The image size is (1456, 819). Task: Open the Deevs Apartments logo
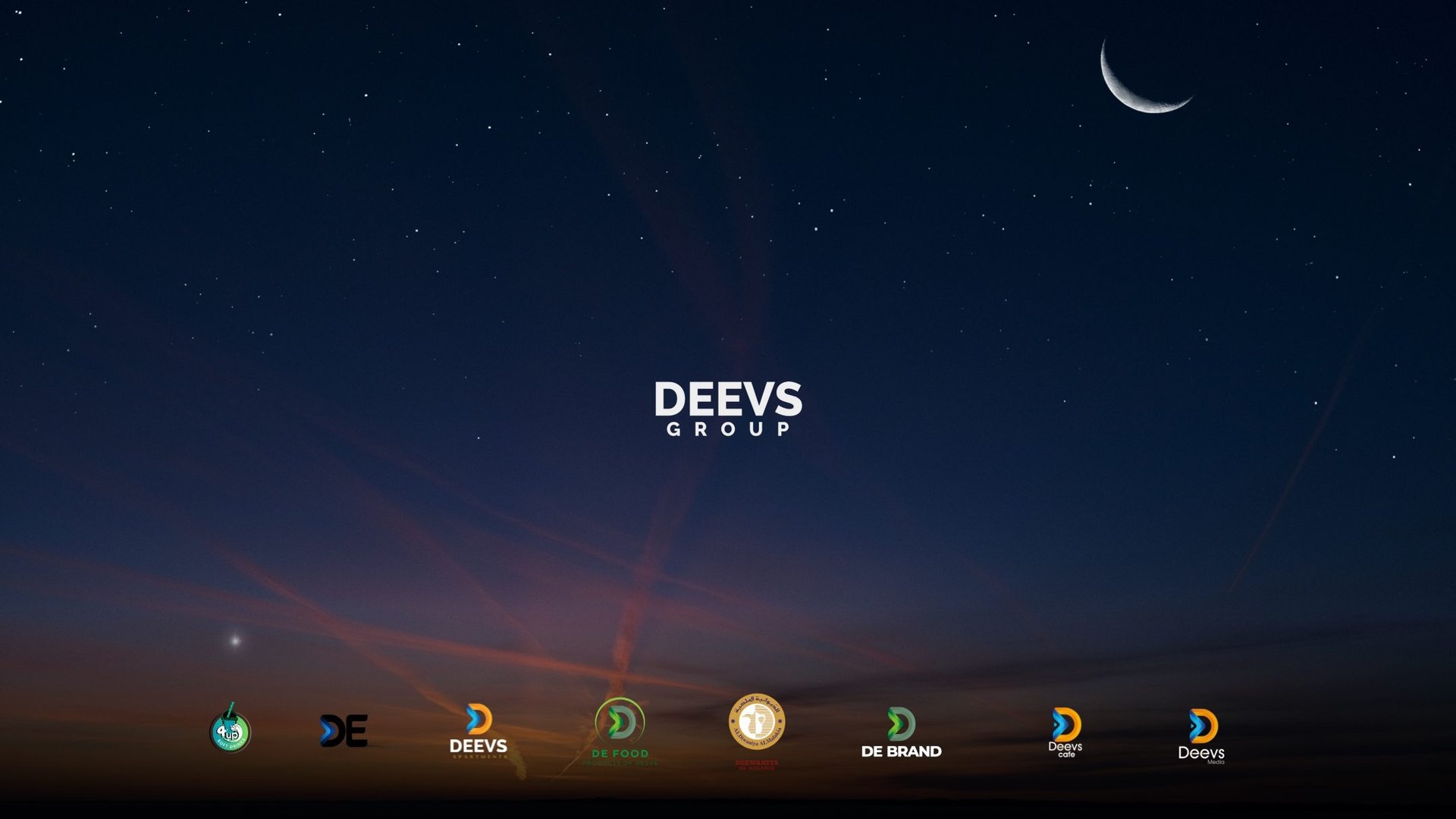[479, 731]
